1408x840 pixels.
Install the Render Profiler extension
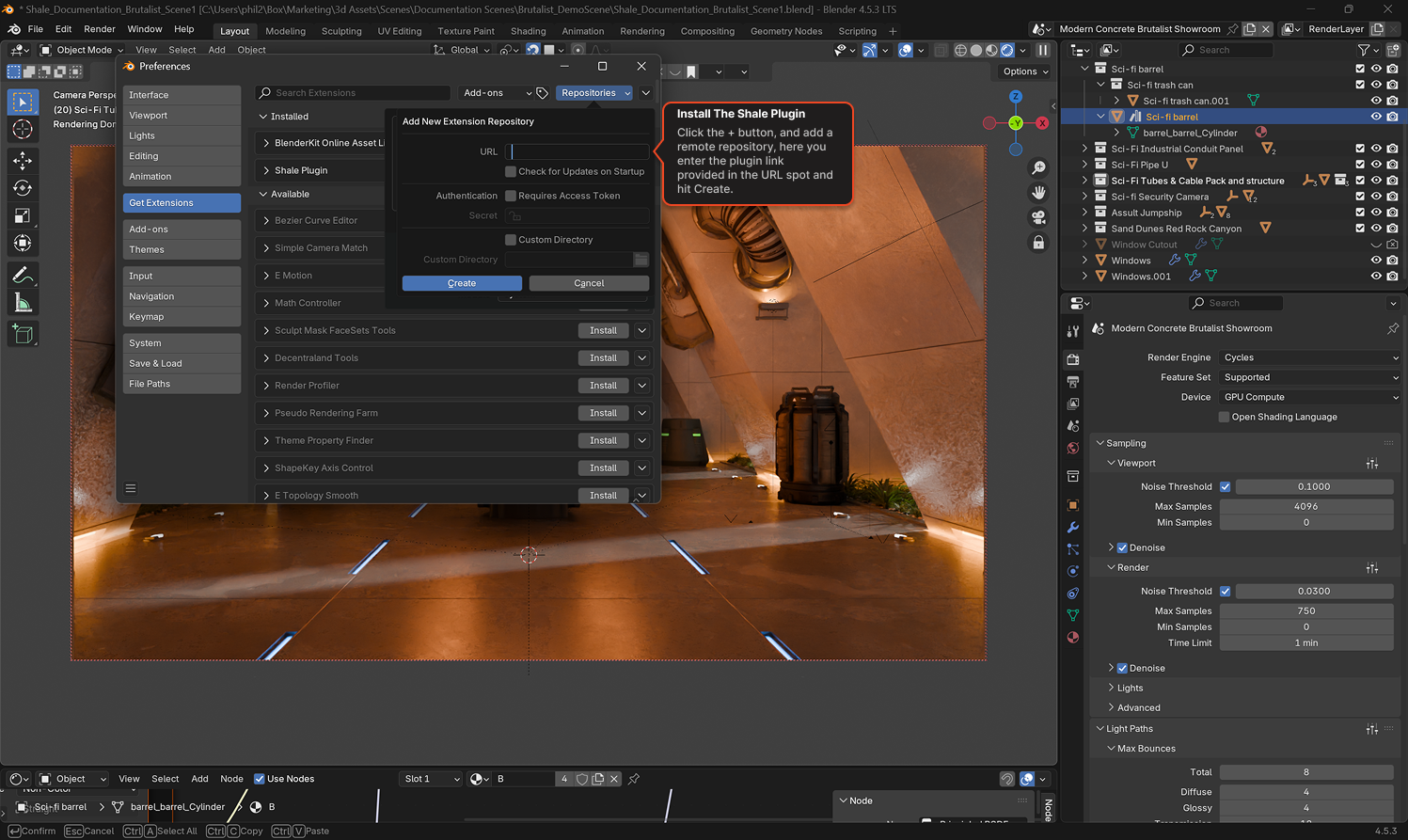(603, 386)
